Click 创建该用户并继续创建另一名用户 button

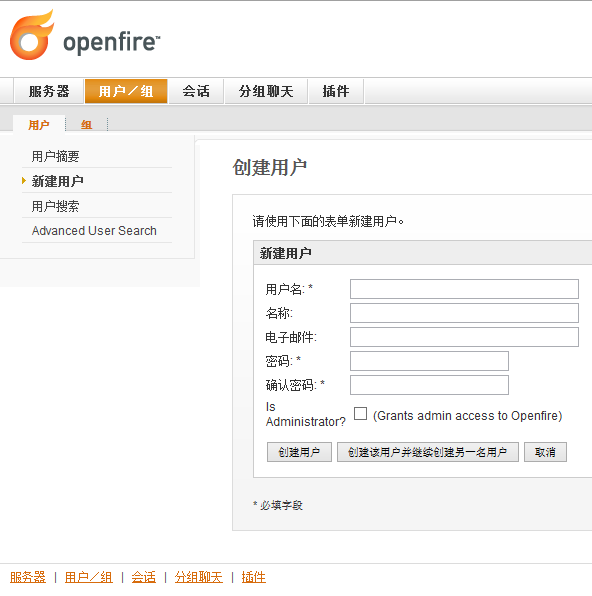[x=428, y=452]
